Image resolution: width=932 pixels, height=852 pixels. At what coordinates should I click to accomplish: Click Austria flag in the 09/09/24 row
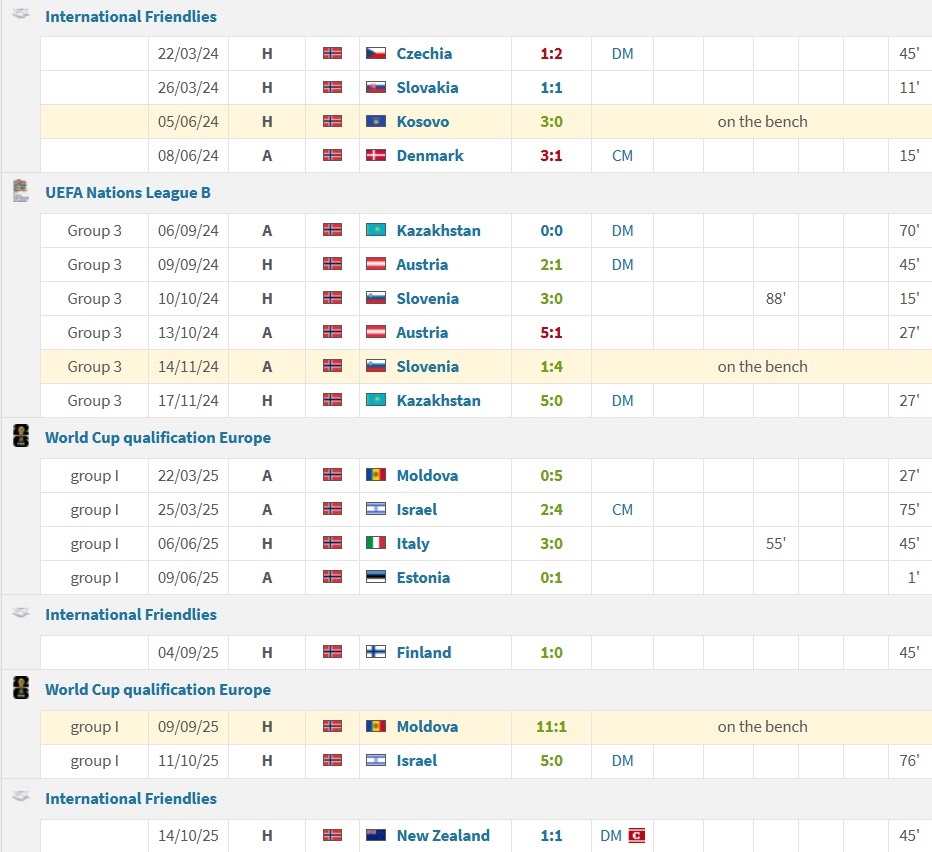point(376,263)
